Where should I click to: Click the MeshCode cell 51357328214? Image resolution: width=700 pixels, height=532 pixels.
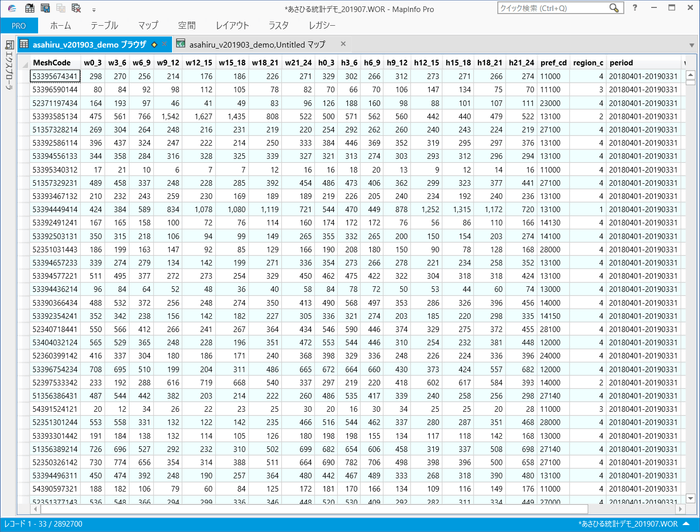(55, 130)
